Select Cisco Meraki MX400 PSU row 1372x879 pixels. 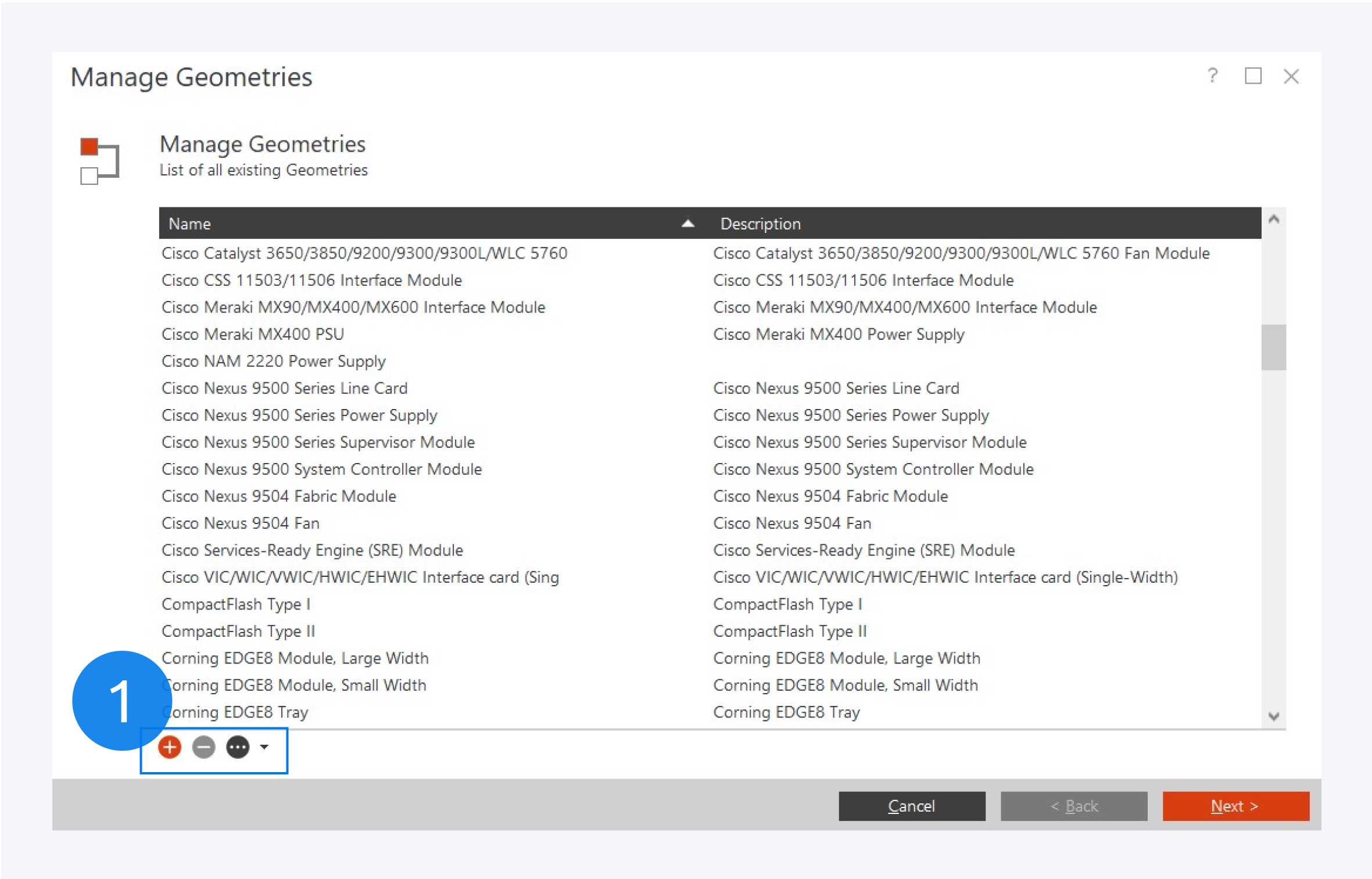tap(253, 334)
